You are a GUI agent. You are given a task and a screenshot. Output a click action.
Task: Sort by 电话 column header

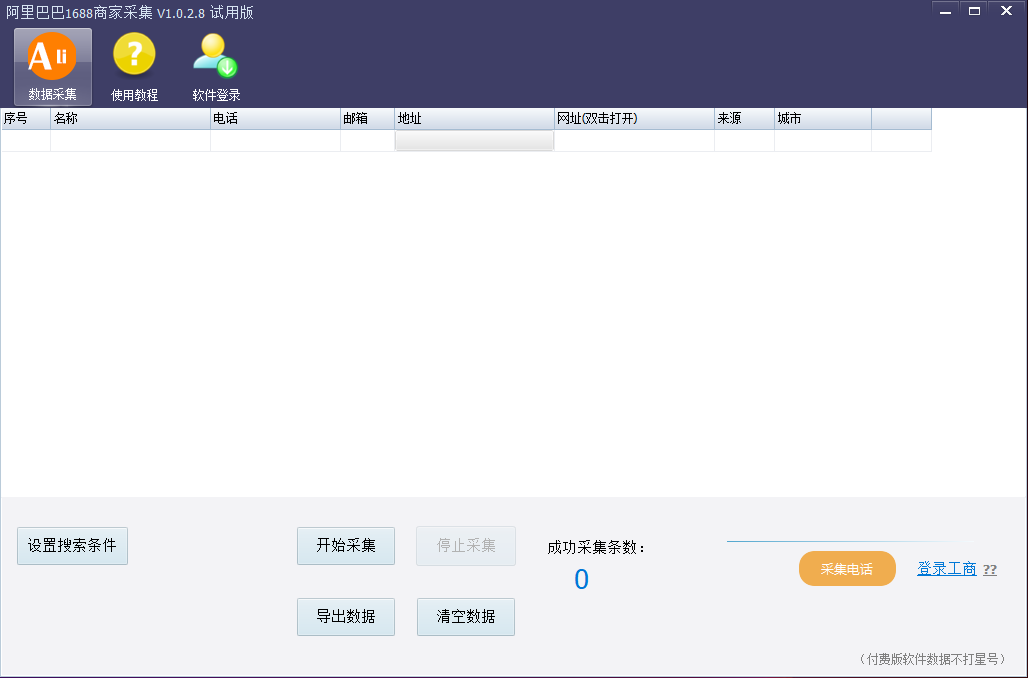point(275,119)
